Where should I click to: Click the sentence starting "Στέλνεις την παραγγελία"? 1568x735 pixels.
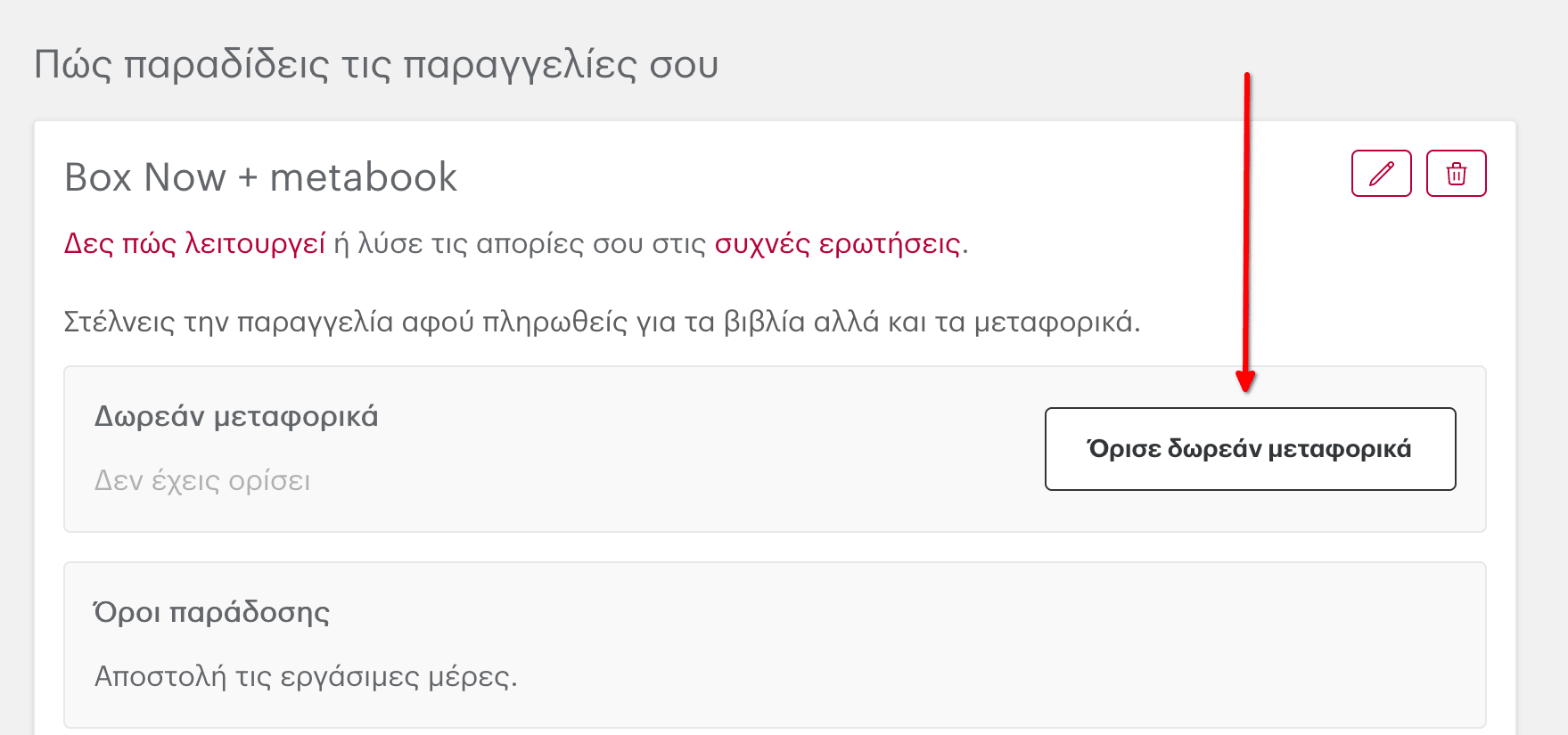(x=602, y=322)
